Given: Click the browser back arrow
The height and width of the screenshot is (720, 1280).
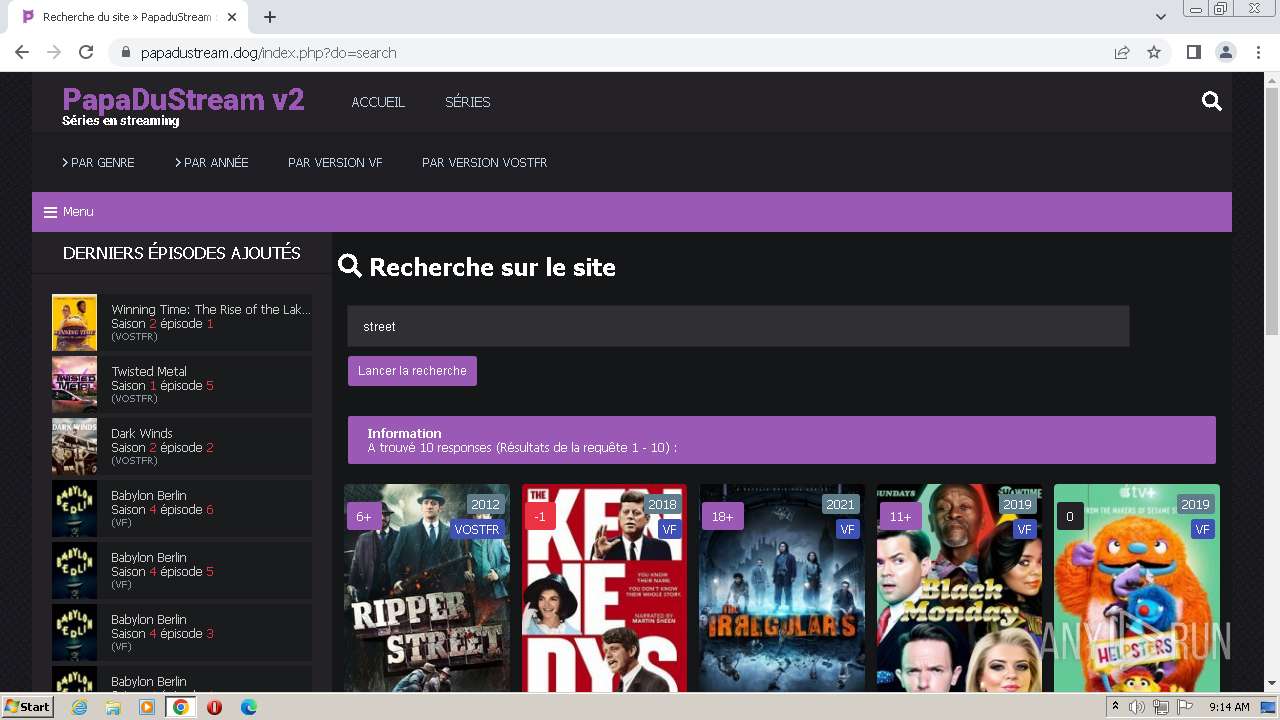Looking at the screenshot, I should pos(22,52).
